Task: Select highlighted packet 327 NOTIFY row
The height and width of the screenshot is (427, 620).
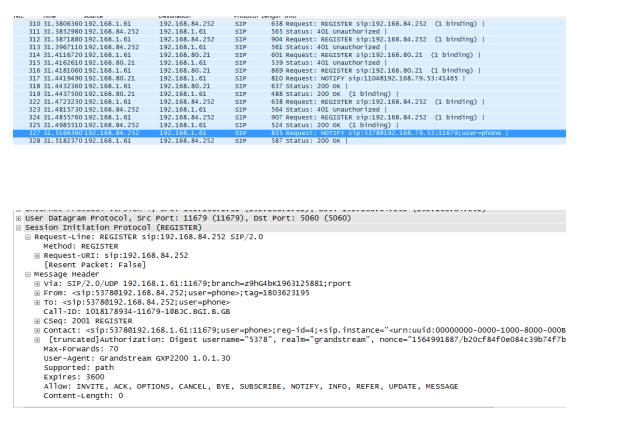Action: (x=289, y=133)
